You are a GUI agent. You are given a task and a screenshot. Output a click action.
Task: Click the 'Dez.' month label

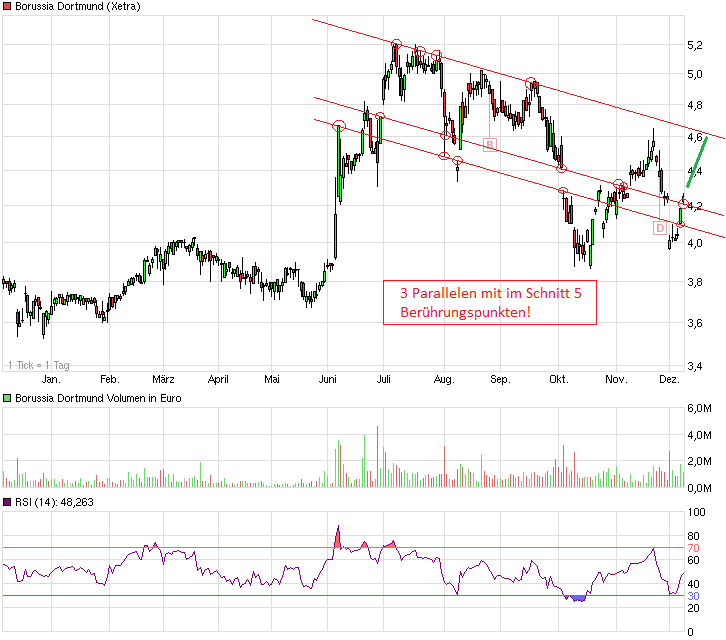(670, 379)
